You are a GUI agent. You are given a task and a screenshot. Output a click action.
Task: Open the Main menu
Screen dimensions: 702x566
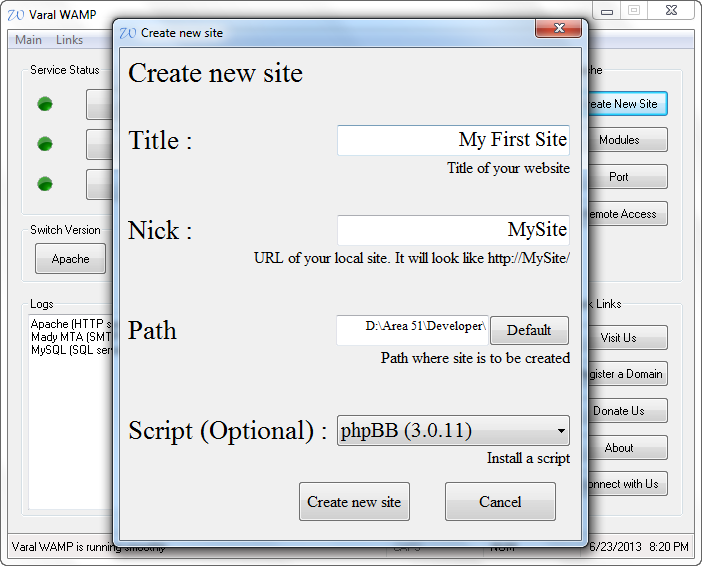[x=29, y=40]
